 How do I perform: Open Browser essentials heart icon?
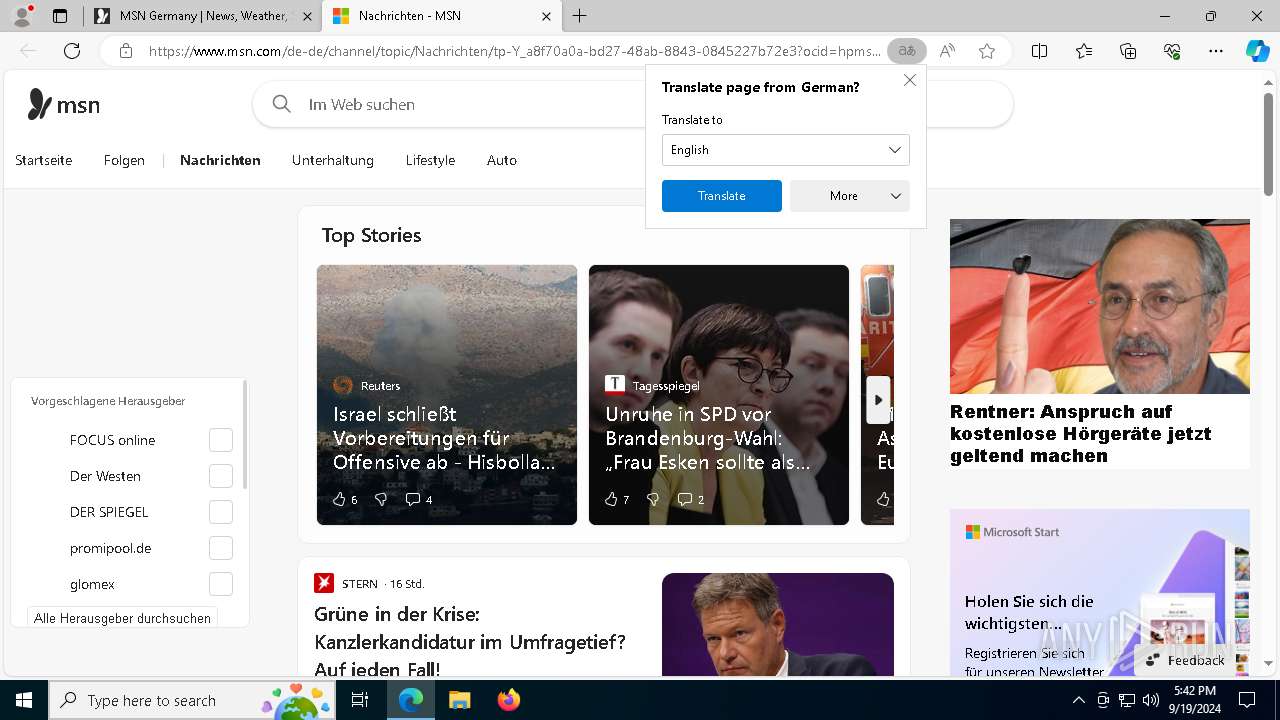pos(1172,51)
